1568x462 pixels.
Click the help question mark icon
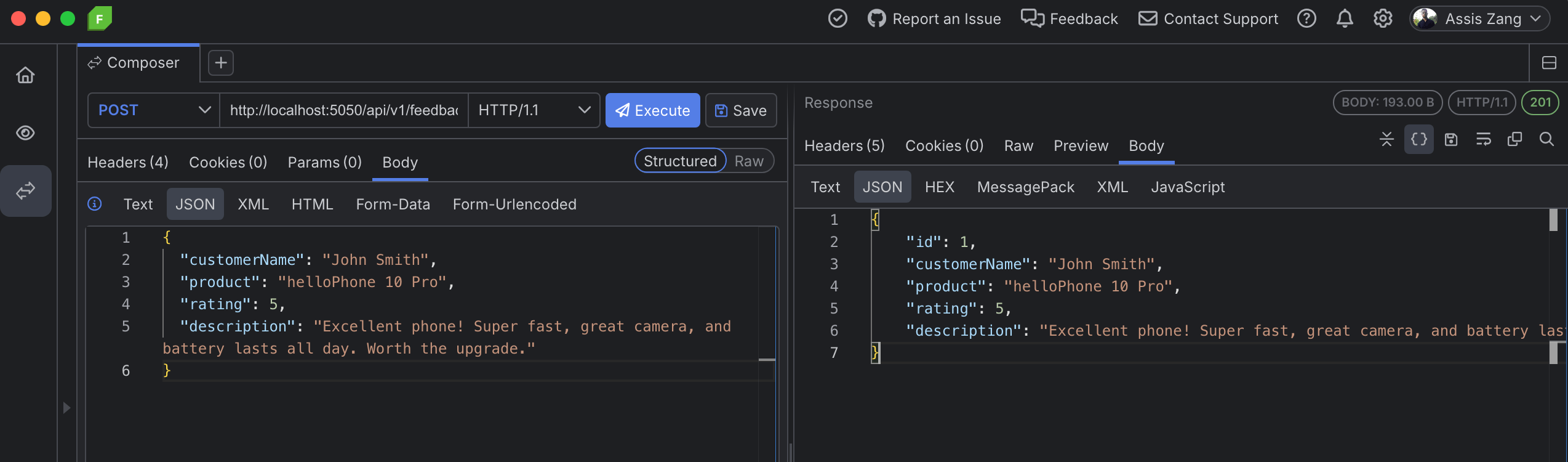point(1306,19)
